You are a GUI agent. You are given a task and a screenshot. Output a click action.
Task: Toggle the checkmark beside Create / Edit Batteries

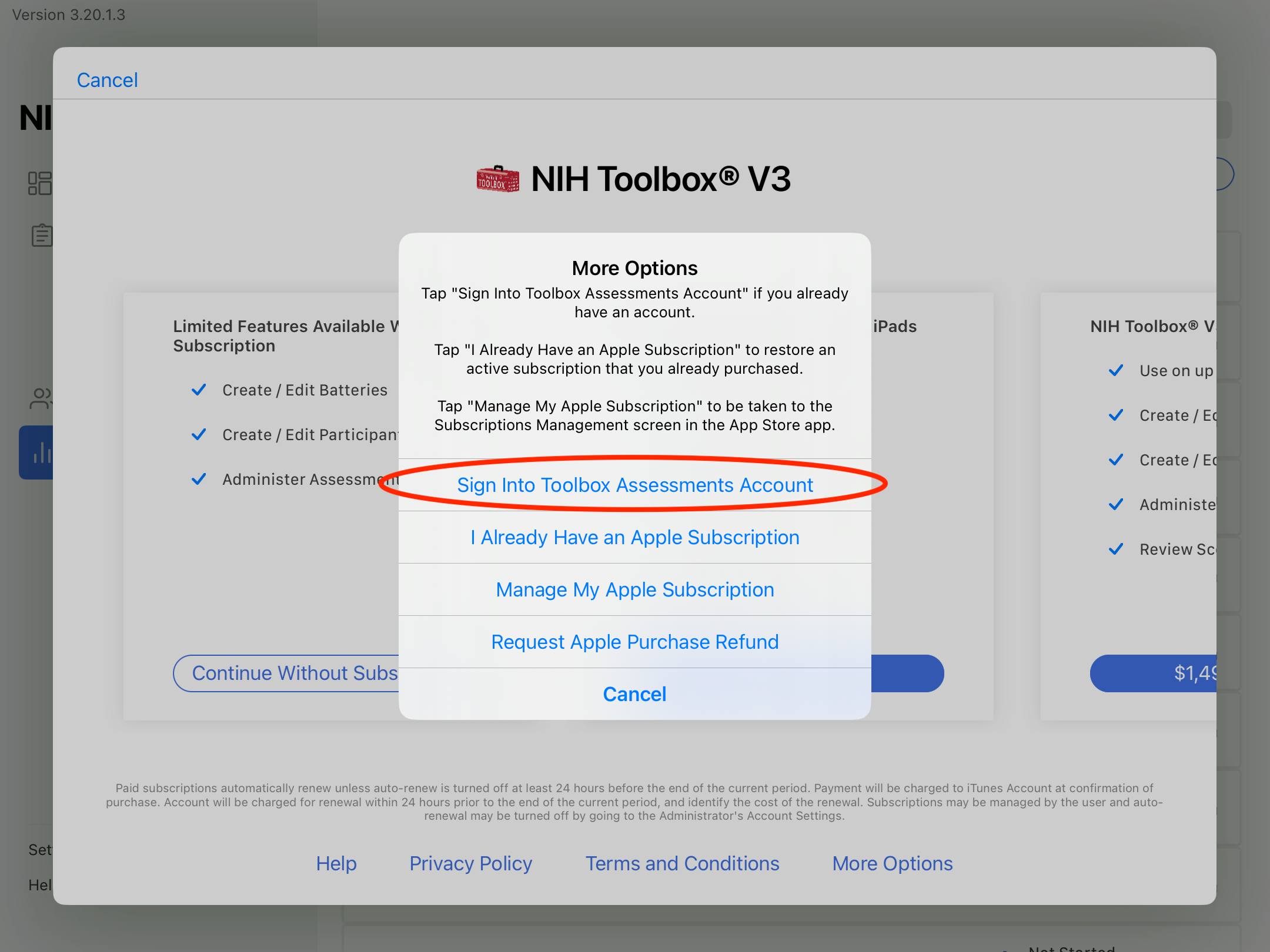[199, 390]
